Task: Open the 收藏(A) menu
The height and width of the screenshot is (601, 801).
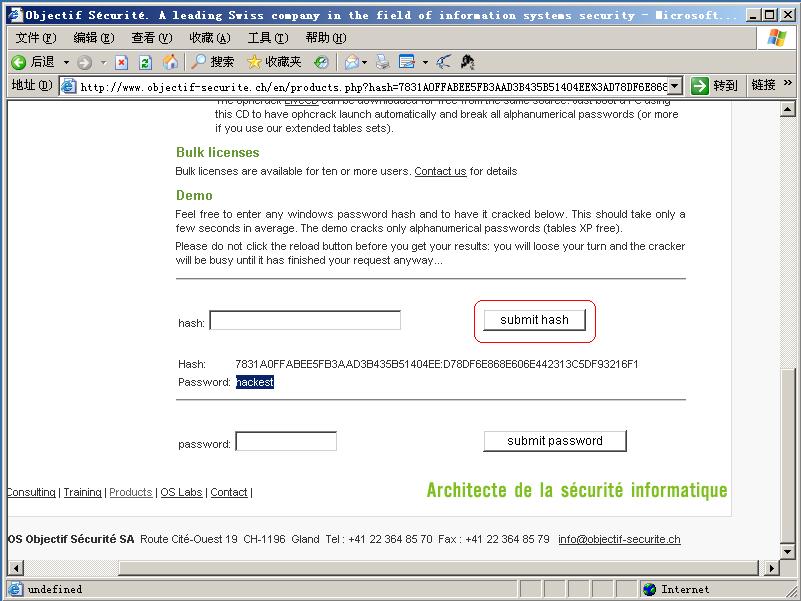Action: click(x=210, y=38)
